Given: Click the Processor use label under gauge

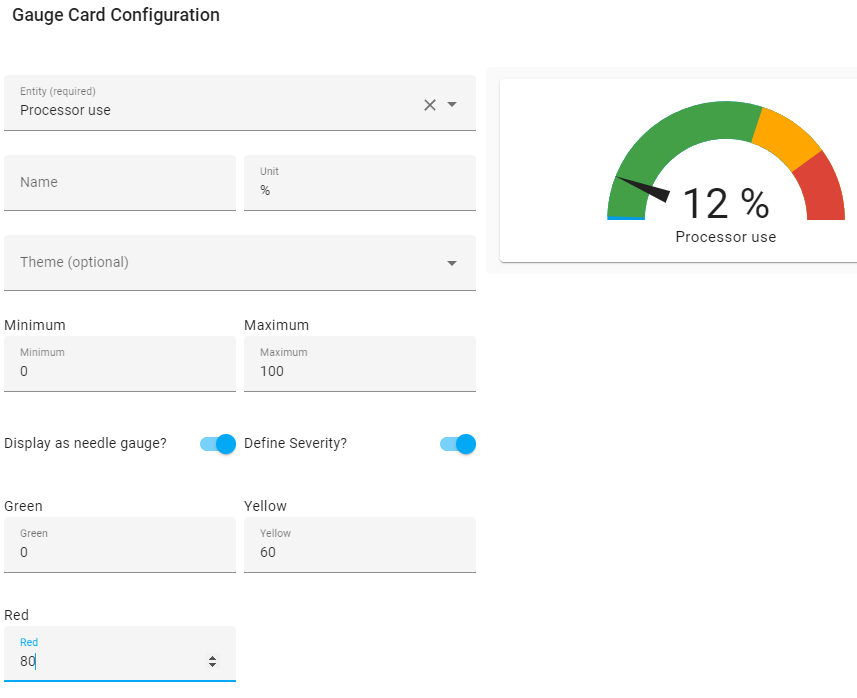Looking at the screenshot, I should (726, 237).
